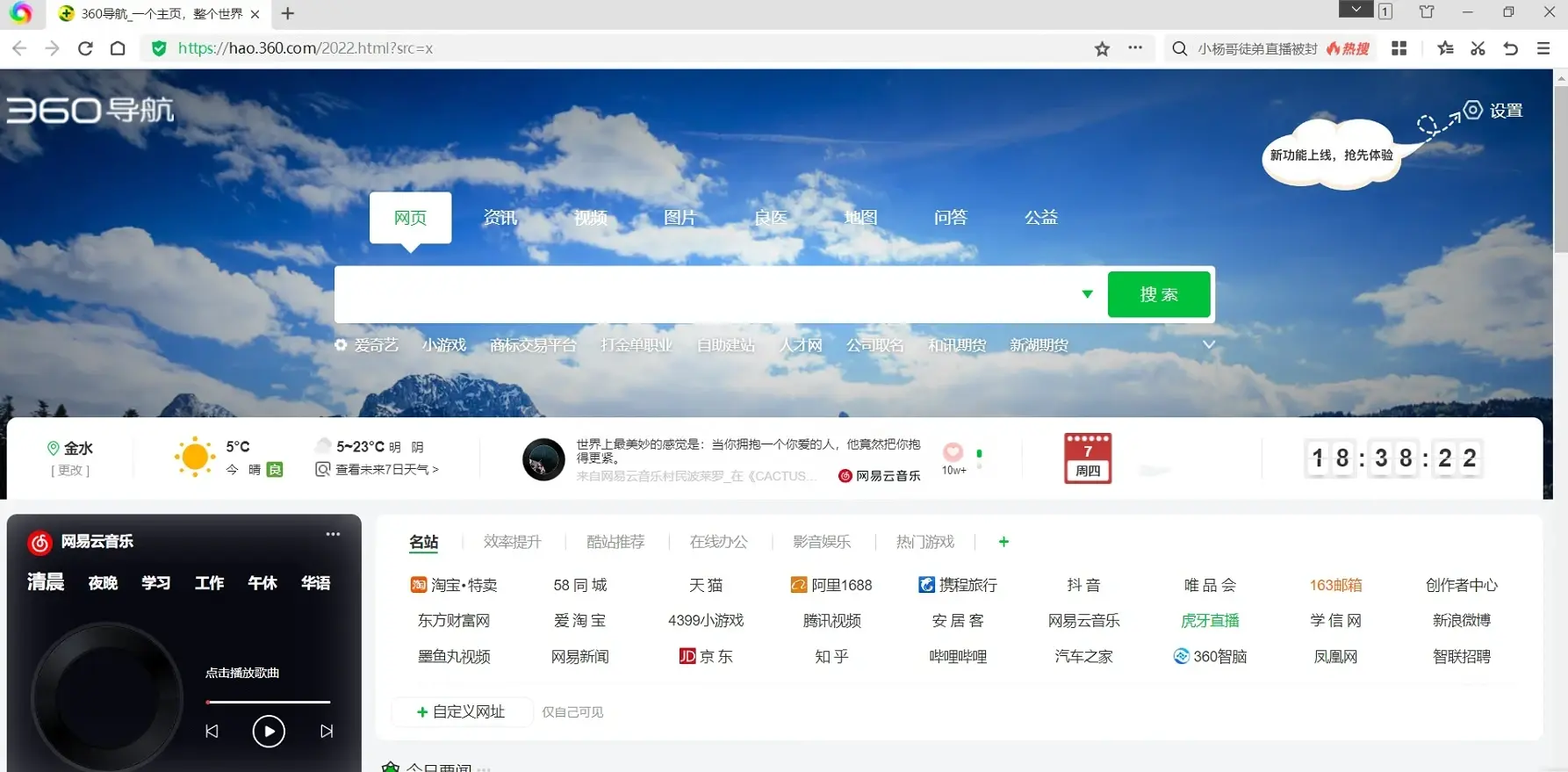Click the 360导航 logo
Image resolution: width=1568 pixels, height=772 pixels.
90,110
